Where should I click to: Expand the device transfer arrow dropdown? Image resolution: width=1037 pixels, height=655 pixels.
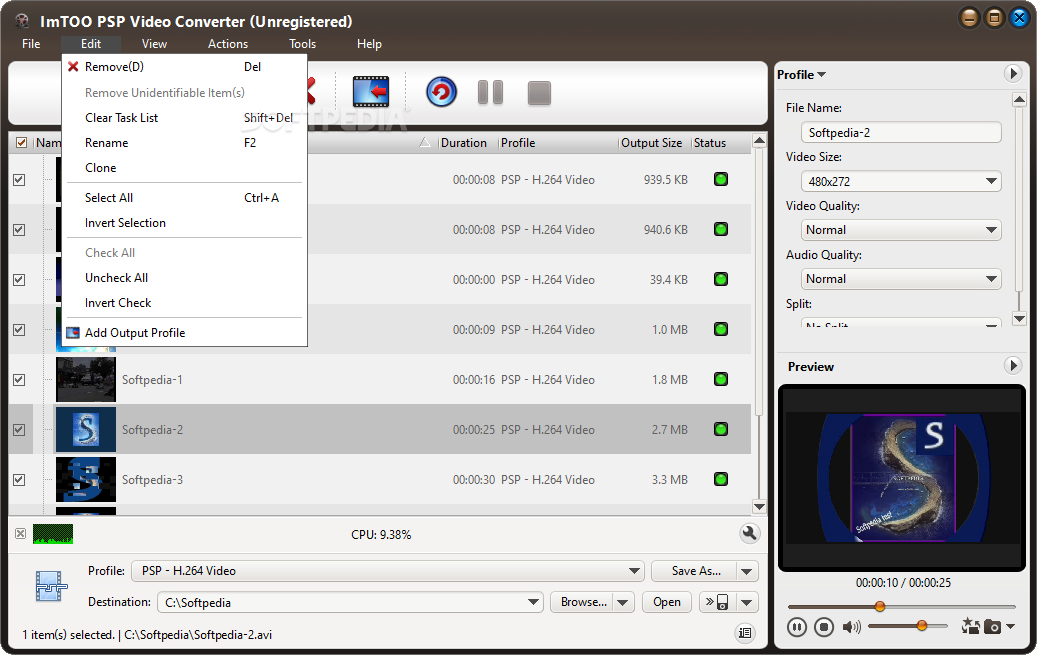[747, 602]
